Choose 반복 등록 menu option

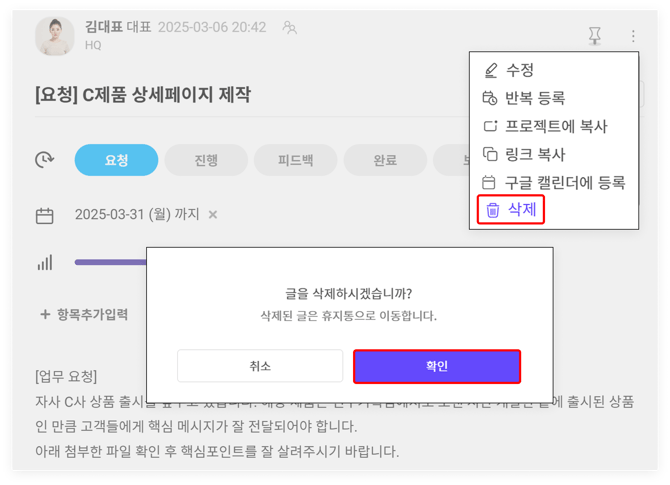(535, 99)
